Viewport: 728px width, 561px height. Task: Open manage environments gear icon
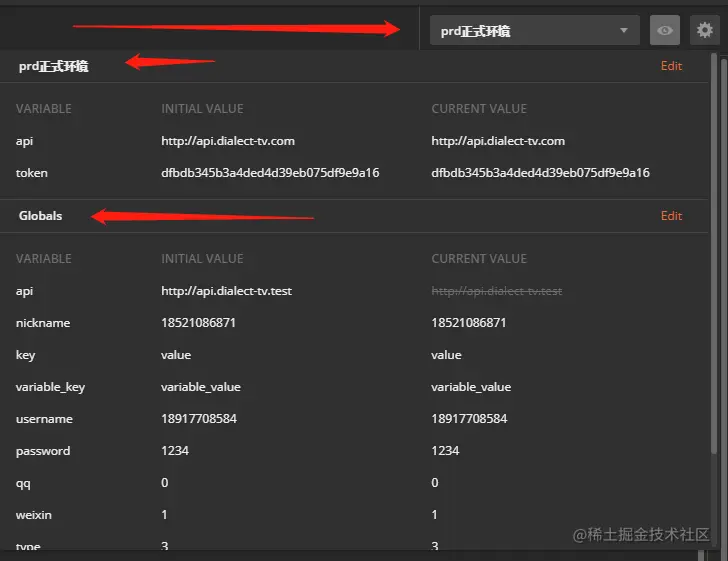pos(704,30)
